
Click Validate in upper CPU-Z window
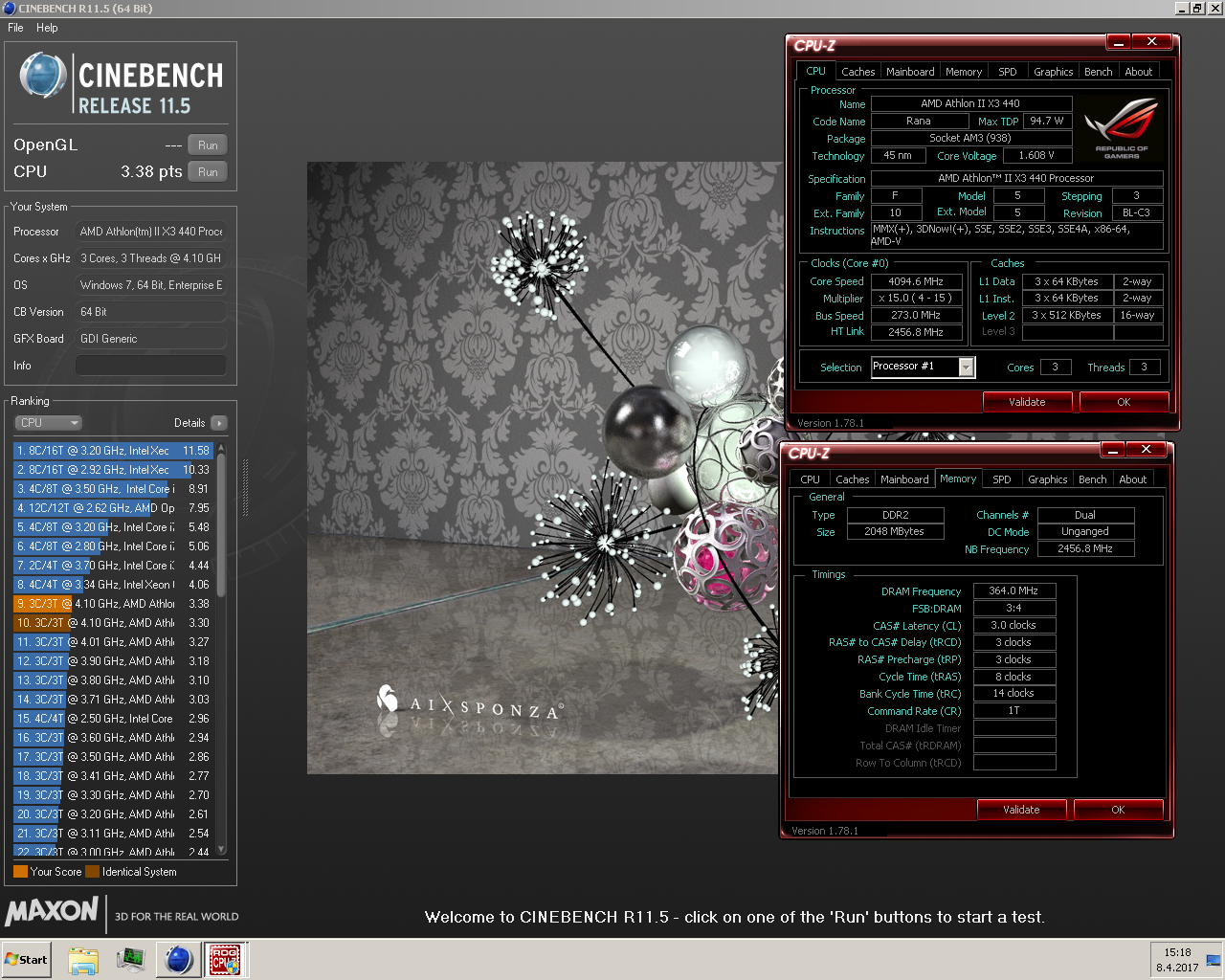pyautogui.click(x=1027, y=402)
